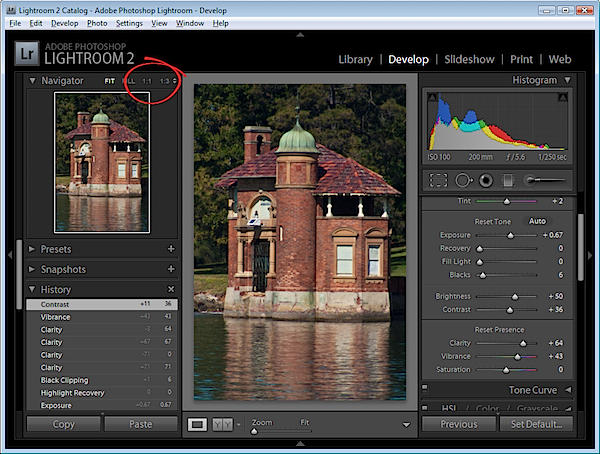This screenshot has height=454, width=600.
Task: Switch to Loupe view icon
Action: pyautogui.click(x=197, y=424)
